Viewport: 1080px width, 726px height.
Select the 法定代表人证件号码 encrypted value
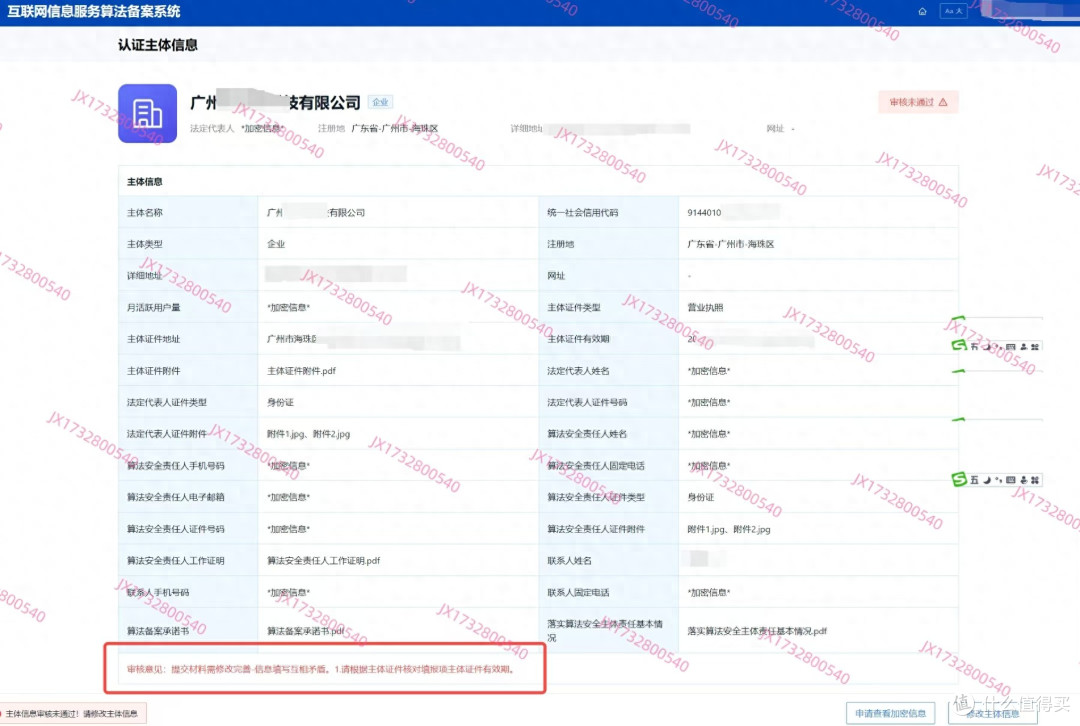point(709,402)
